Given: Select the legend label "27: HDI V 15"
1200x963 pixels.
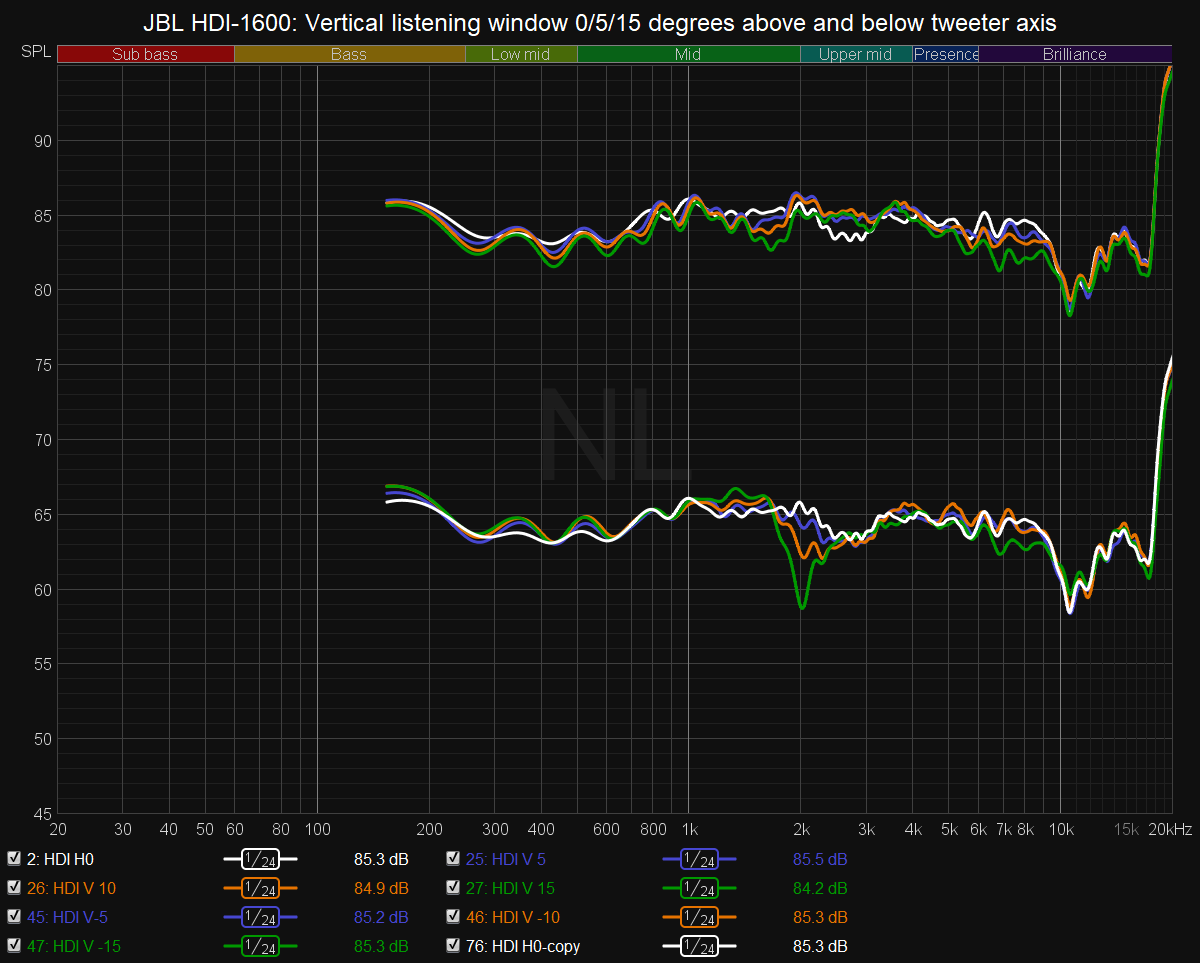Looking at the screenshot, I should point(510,888).
